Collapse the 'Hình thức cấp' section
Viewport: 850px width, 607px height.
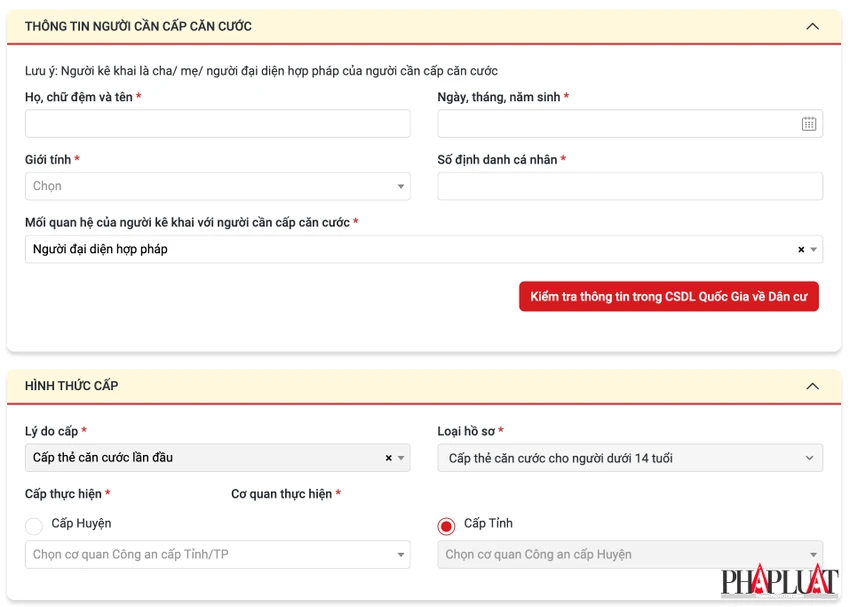pos(812,386)
